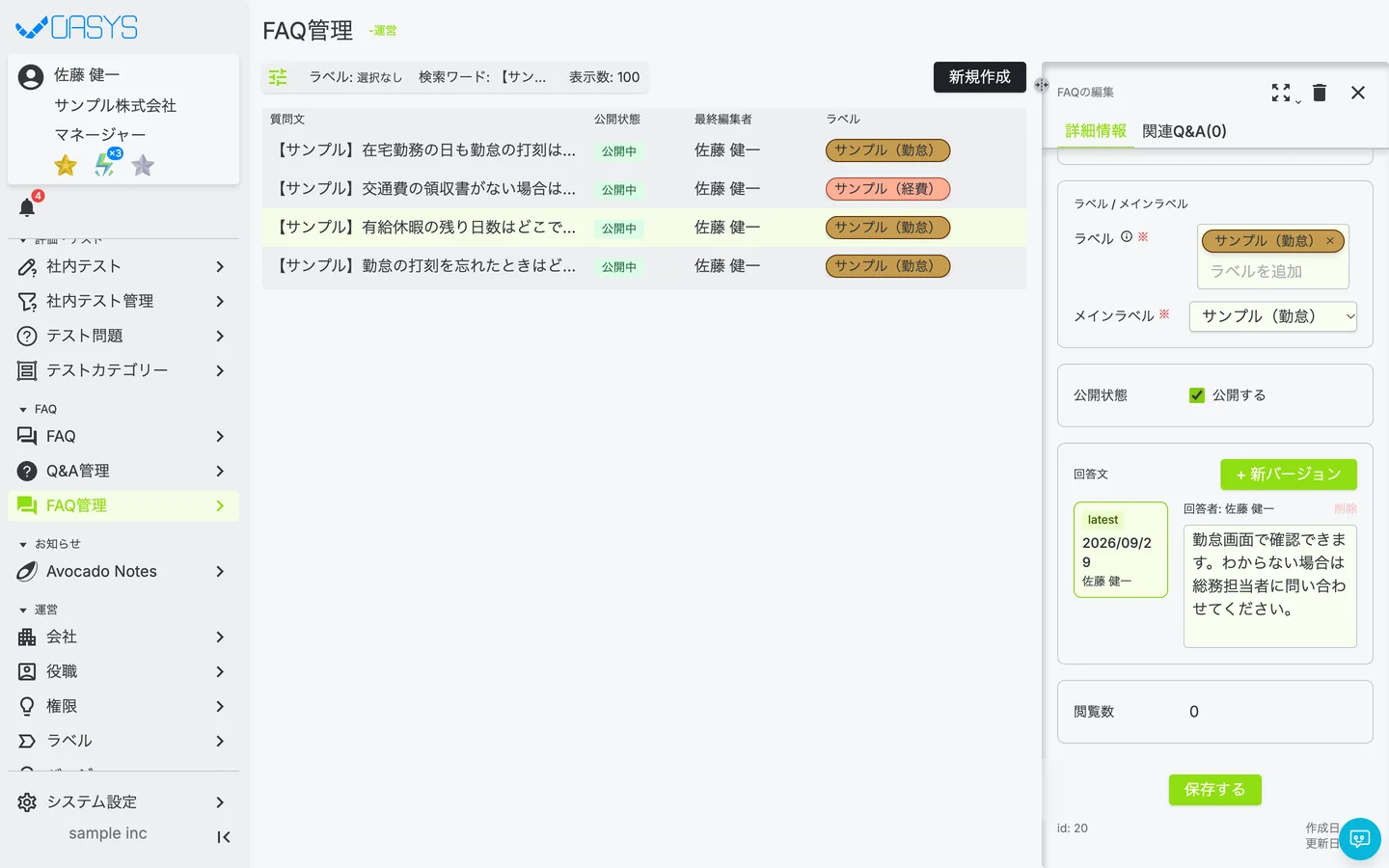Delete the FAQ with the trash icon
The height and width of the screenshot is (868, 1389).
1320,93
